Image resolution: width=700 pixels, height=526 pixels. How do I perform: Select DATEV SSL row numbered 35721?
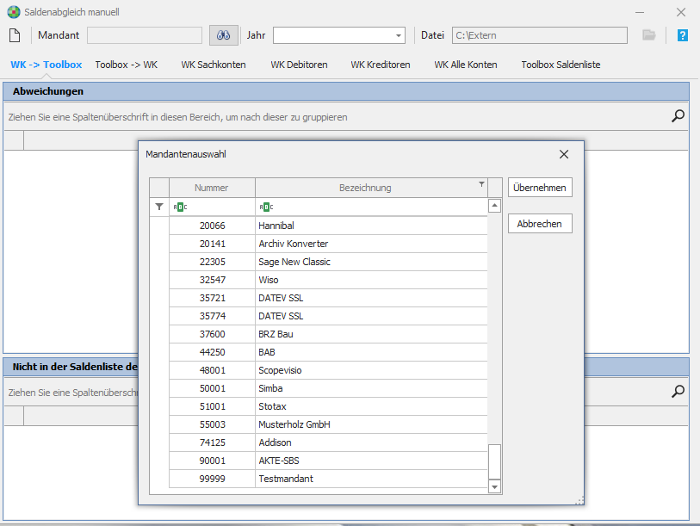click(x=328, y=298)
